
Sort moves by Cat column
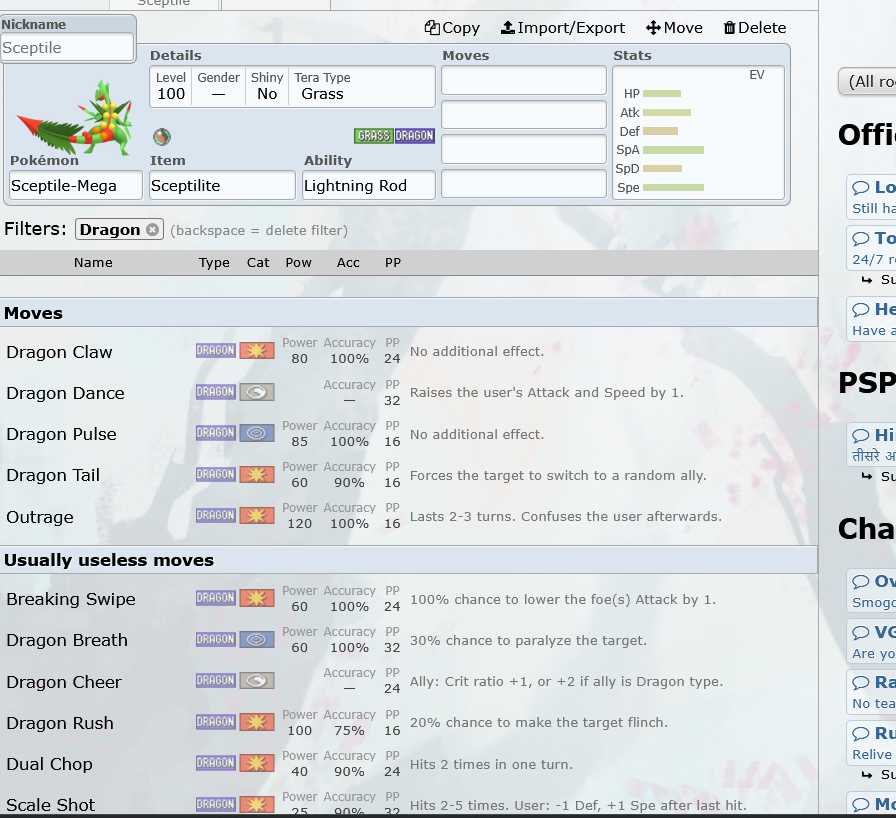coord(258,263)
